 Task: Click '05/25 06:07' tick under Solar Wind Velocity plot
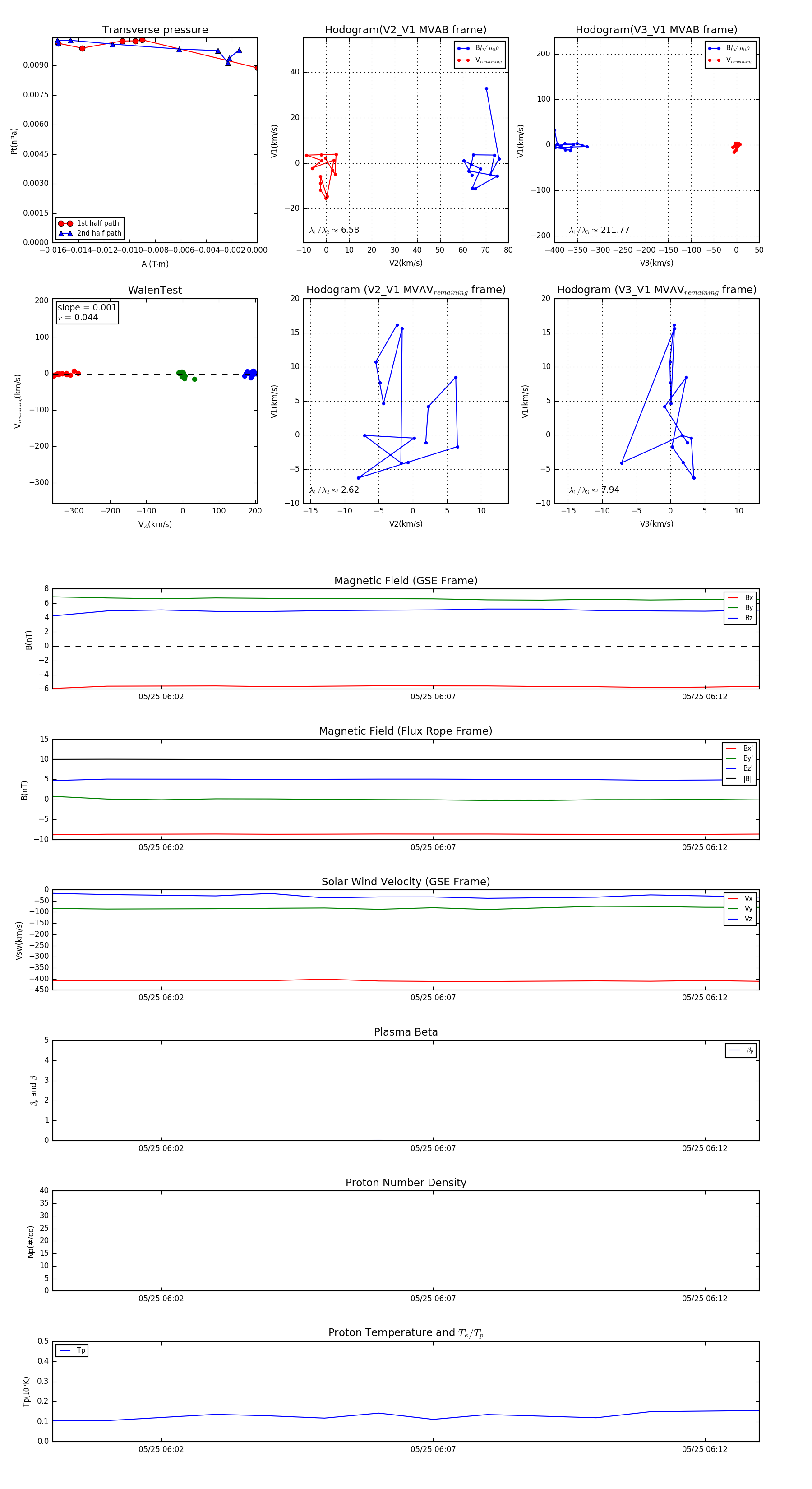pyautogui.click(x=433, y=998)
